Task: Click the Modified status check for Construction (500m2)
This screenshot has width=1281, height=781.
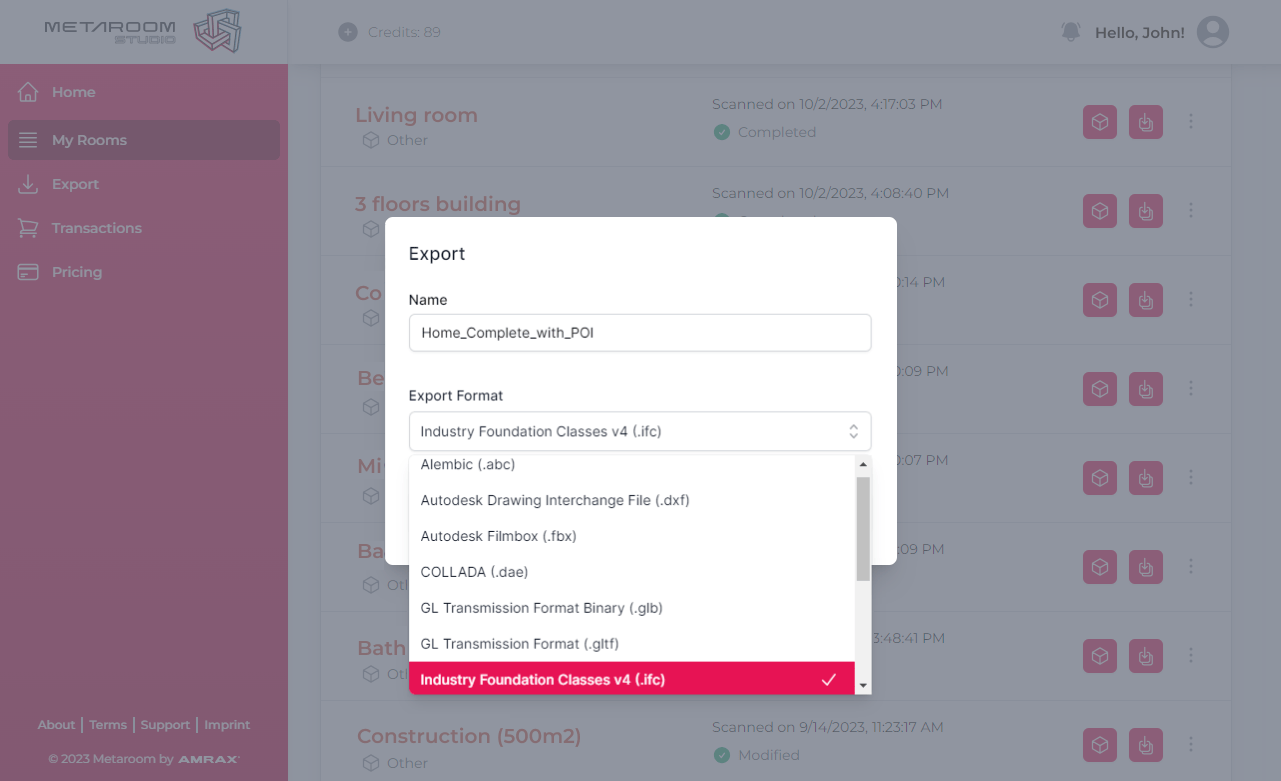Action: coord(721,755)
